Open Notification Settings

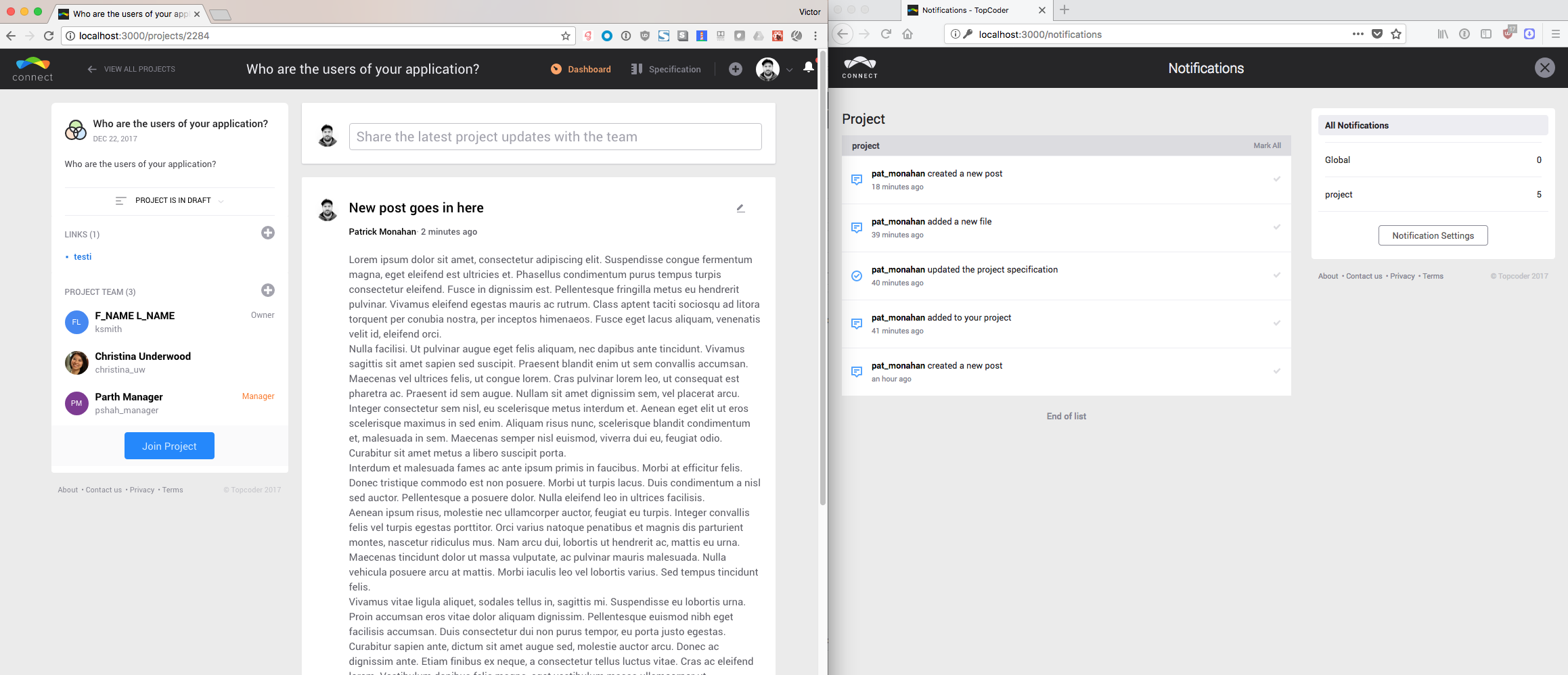[x=1433, y=235]
